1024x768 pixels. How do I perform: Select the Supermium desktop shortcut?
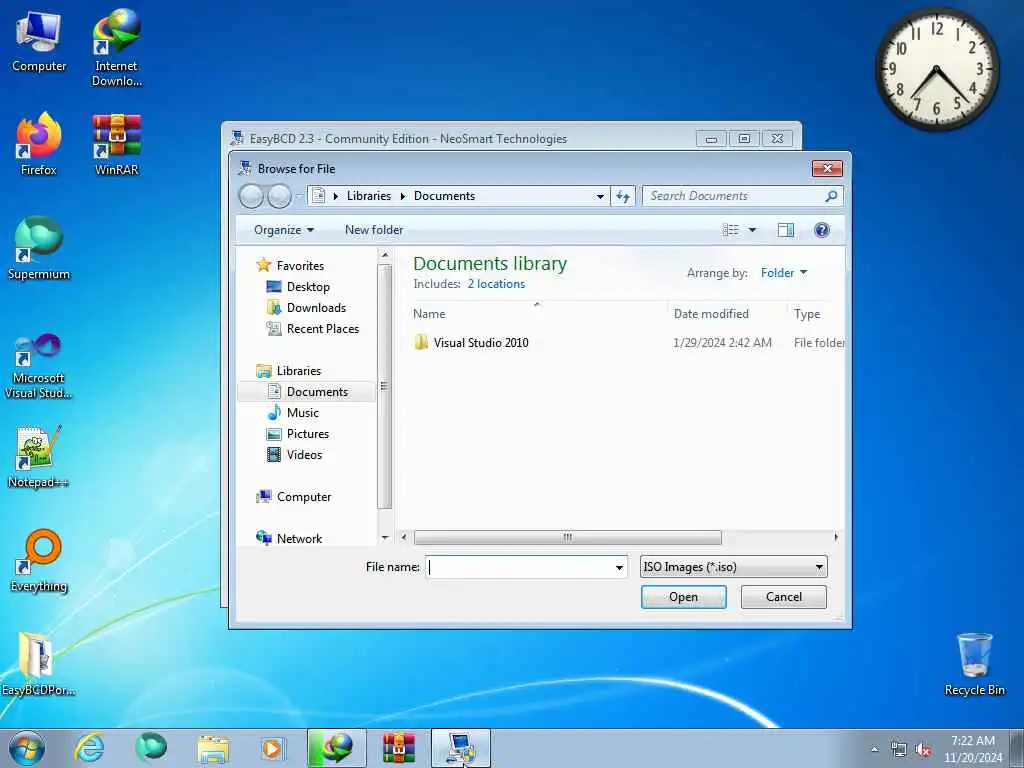(x=39, y=248)
